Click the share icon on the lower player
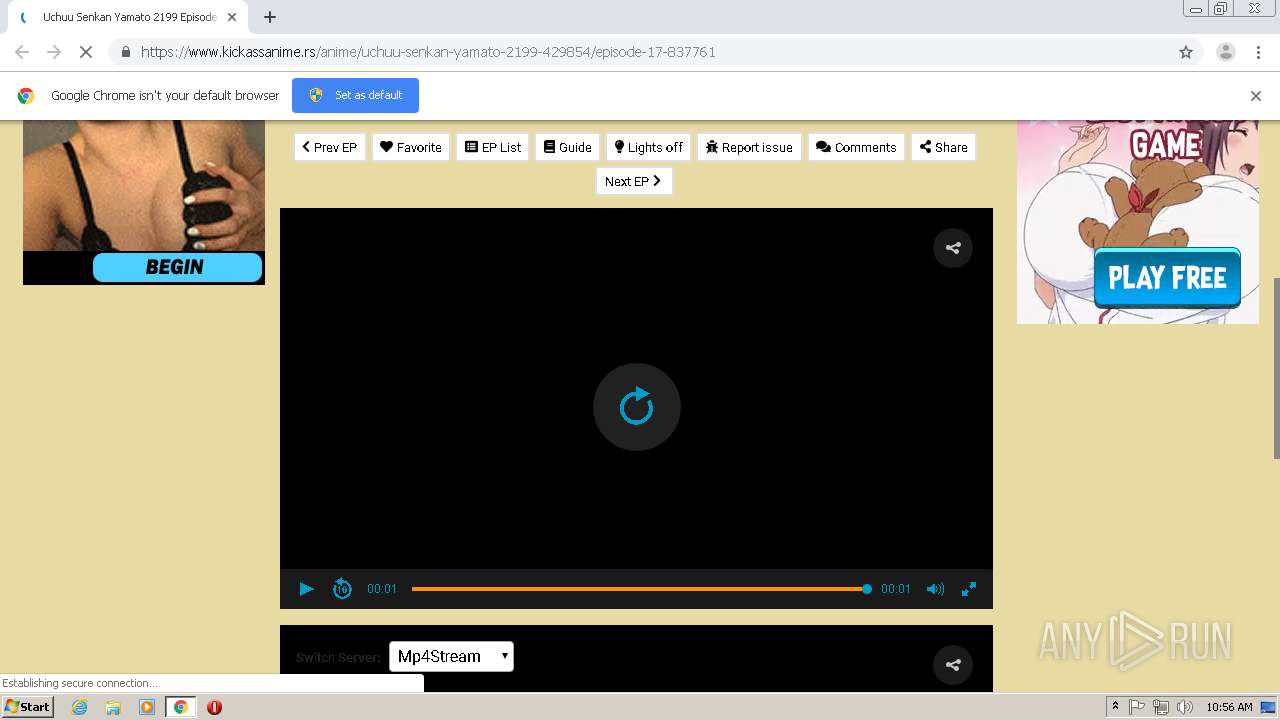Image resolution: width=1280 pixels, height=720 pixels. [x=953, y=664]
